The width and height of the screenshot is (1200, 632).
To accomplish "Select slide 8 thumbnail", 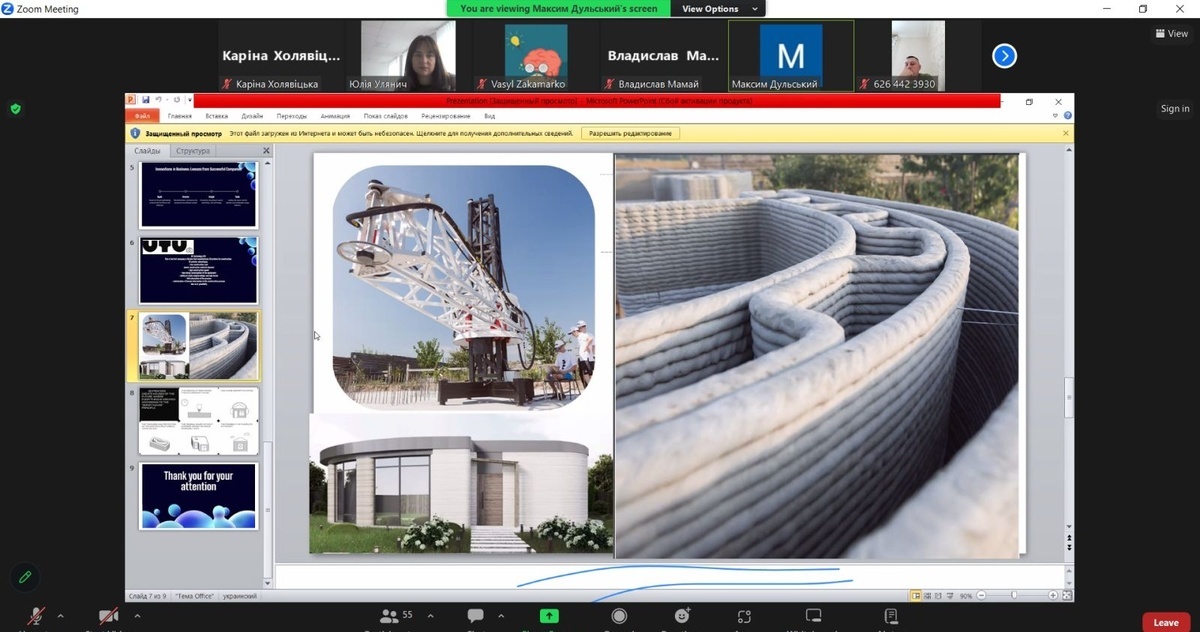I will (x=198, y=421).
